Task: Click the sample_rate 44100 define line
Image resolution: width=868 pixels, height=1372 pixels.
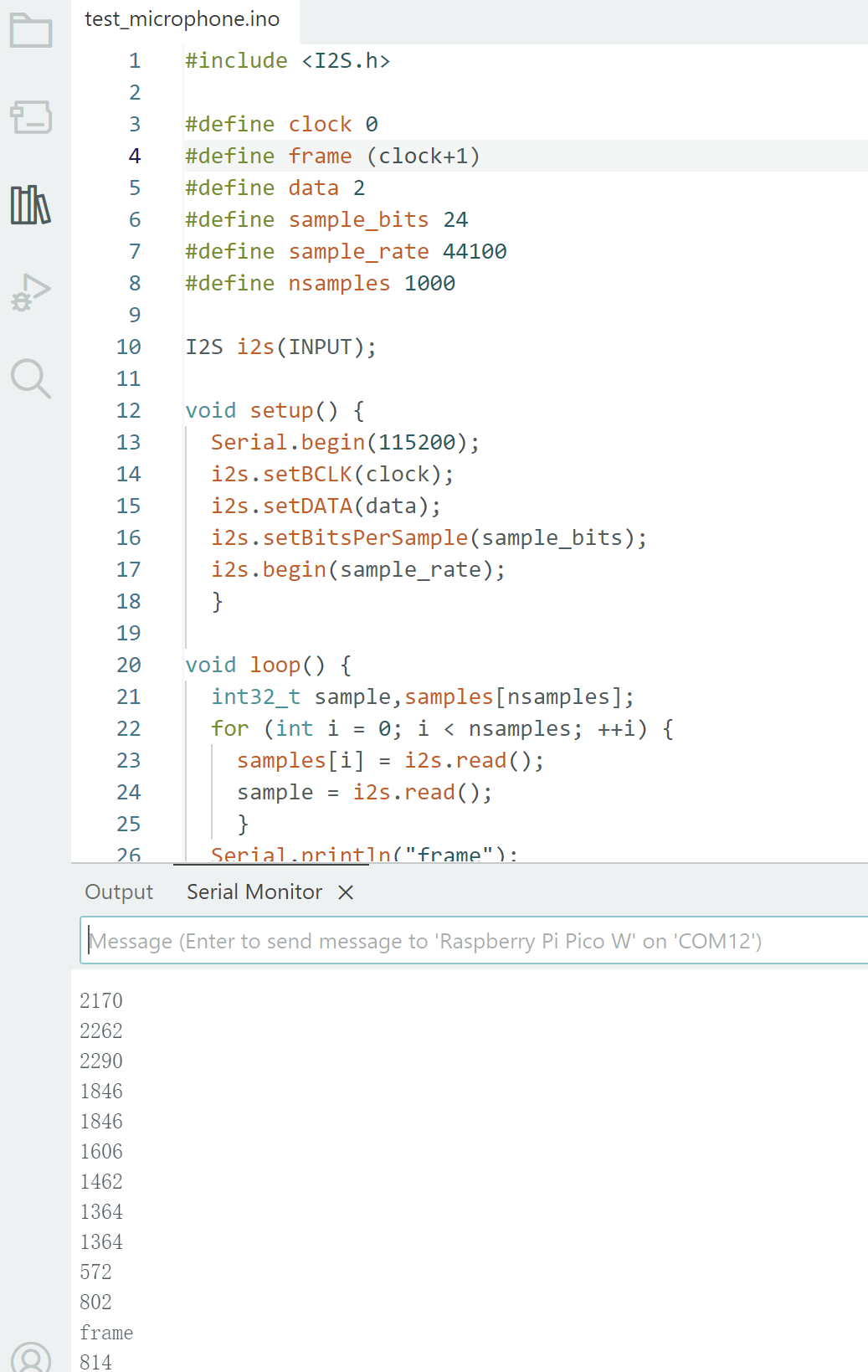Action: tap(346, 252)
